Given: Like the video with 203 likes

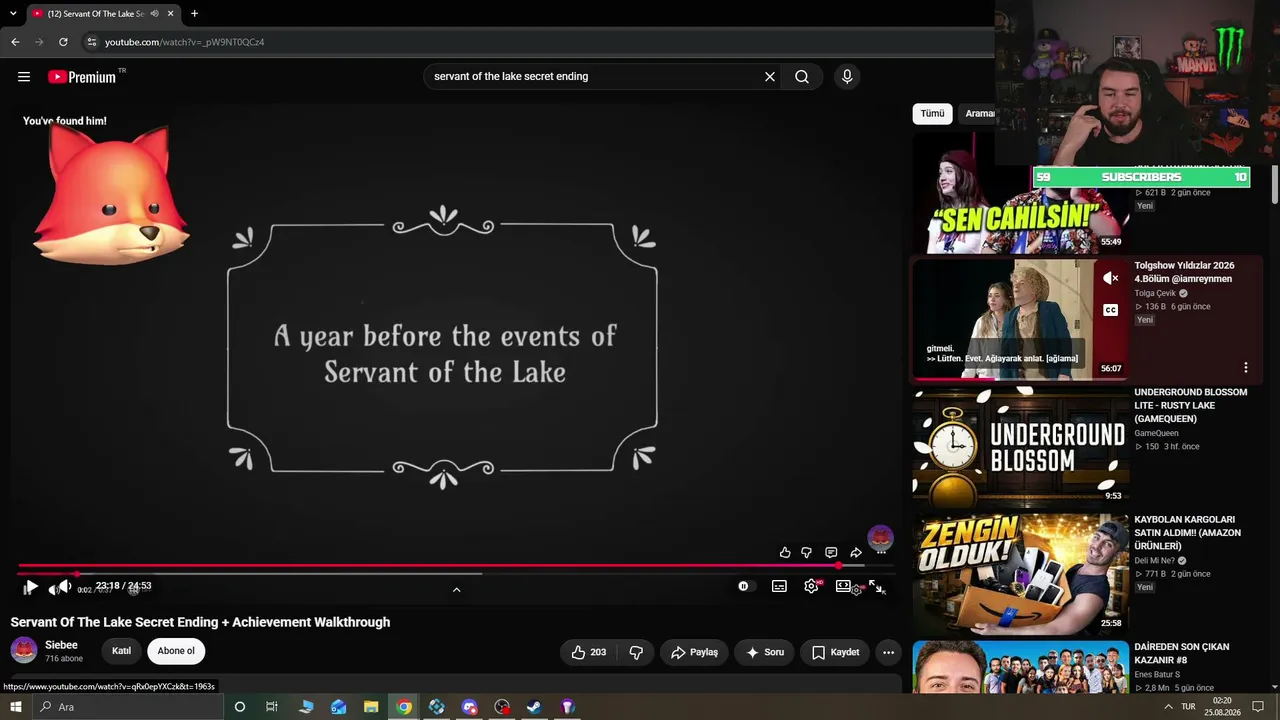Looking at the screenshot, I should pos(589,652).
